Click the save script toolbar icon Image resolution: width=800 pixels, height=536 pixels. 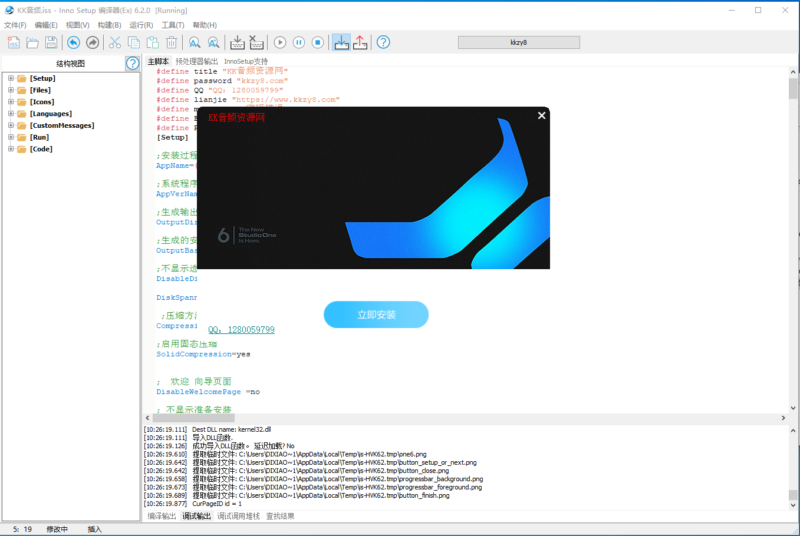(x=50, y=42)
